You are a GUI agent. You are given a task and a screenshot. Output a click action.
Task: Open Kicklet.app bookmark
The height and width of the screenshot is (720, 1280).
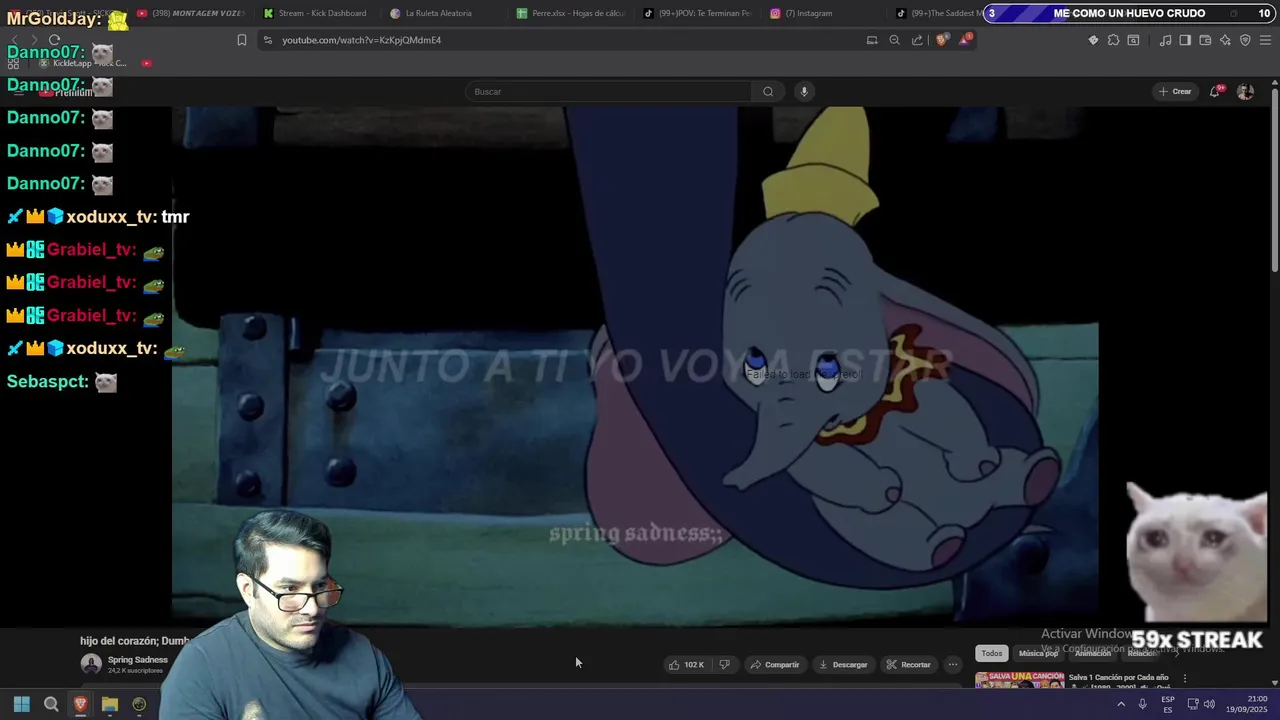[x=82, y=63]
